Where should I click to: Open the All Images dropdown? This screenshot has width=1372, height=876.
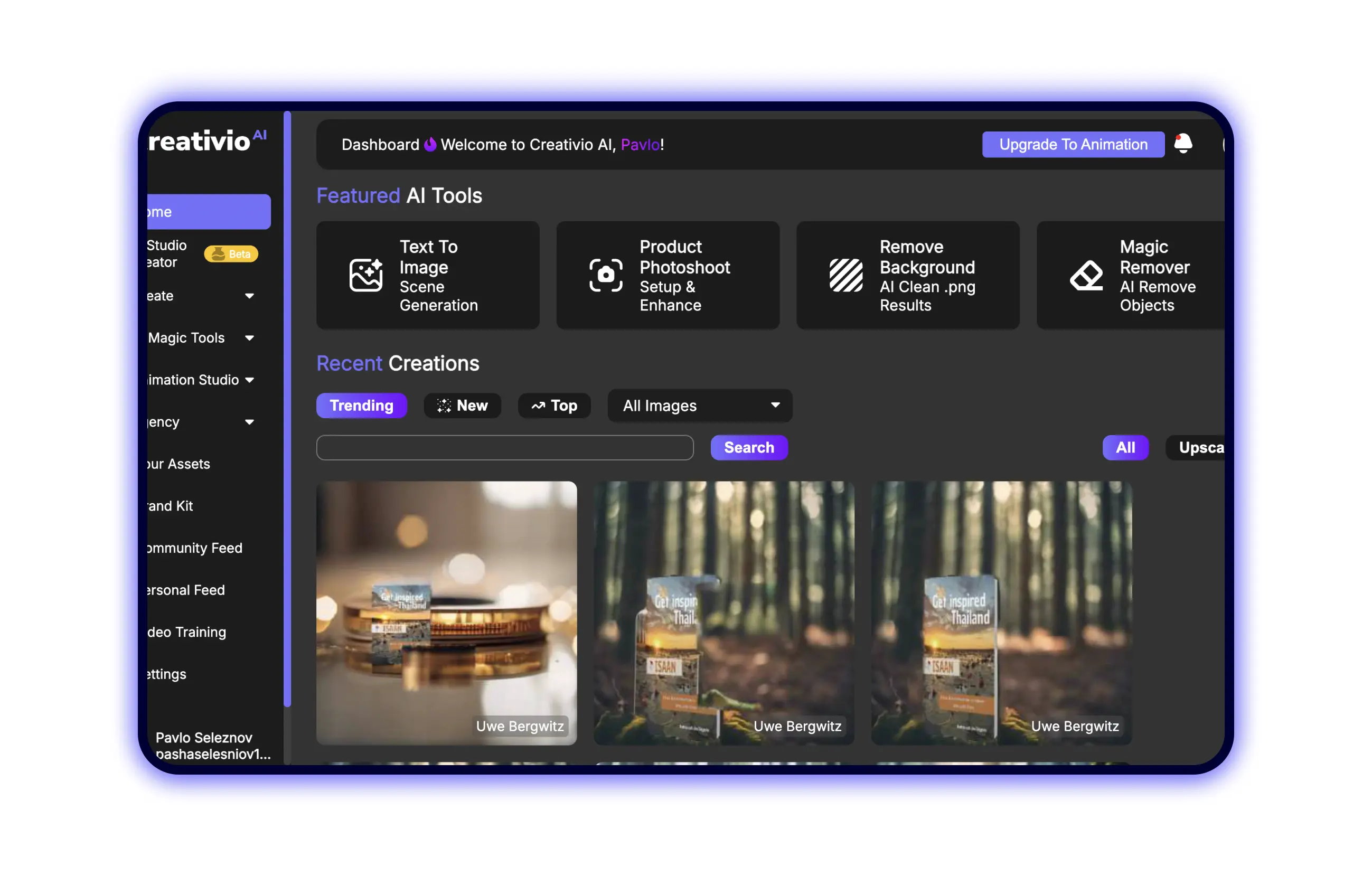pos(700,406)
